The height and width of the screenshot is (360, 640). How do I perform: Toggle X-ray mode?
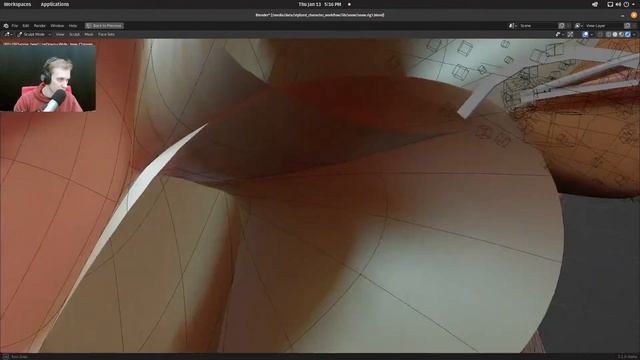point(600,34)
